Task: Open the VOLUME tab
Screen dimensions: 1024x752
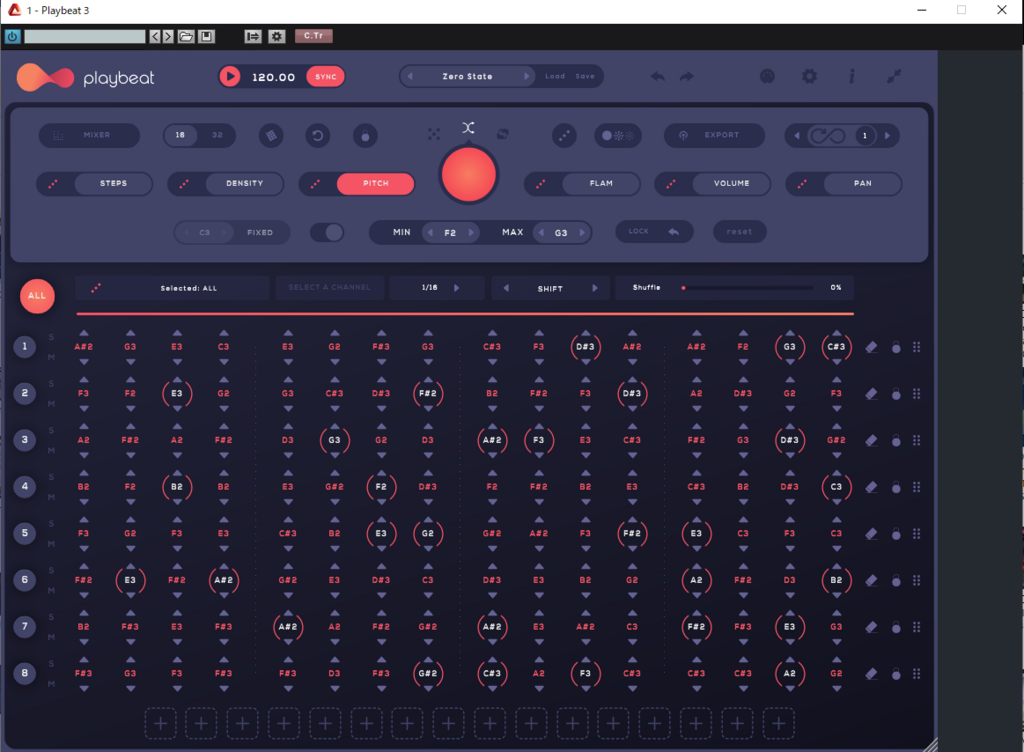Action: point(731,183)
